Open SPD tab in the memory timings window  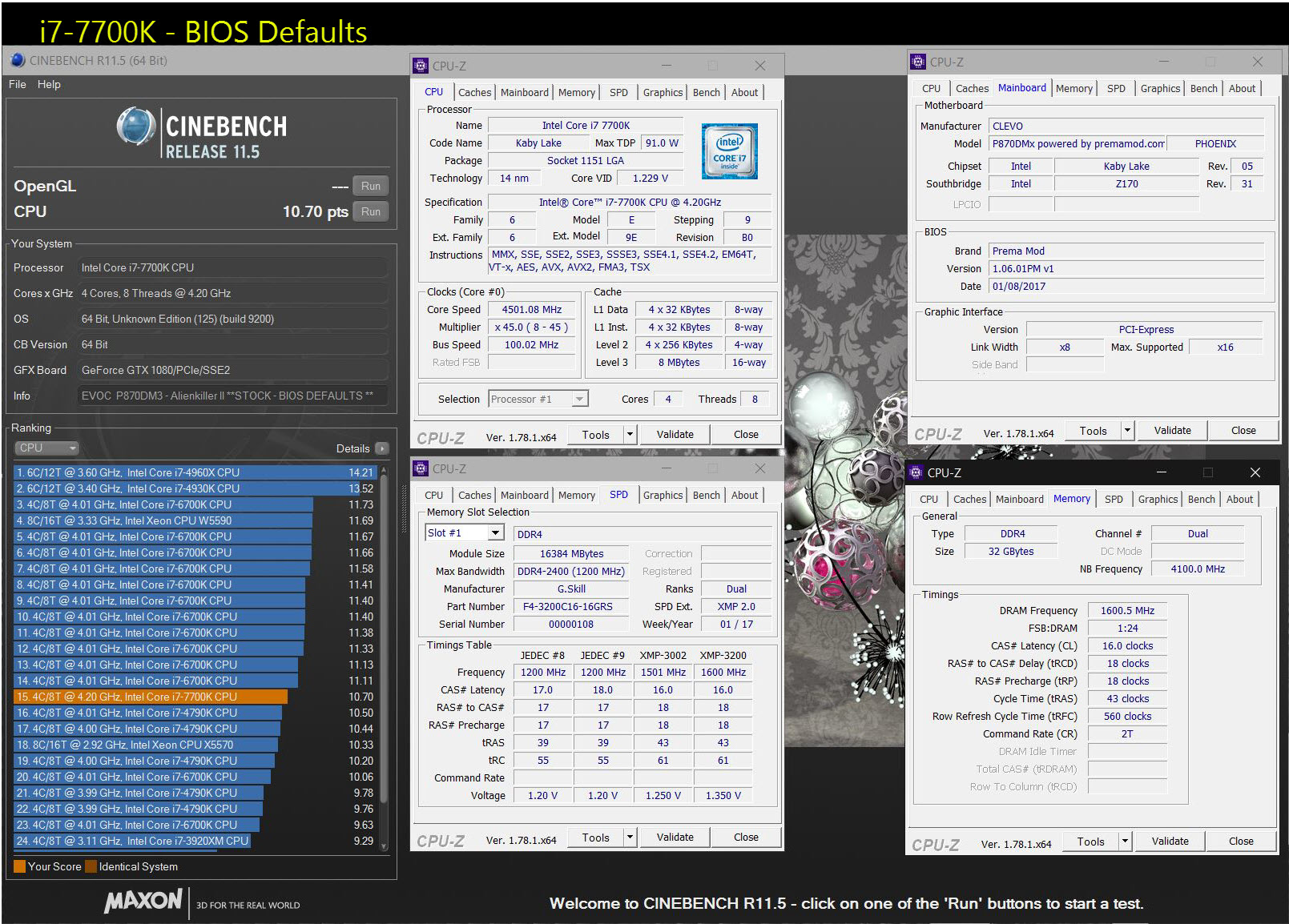[1114, 499]
